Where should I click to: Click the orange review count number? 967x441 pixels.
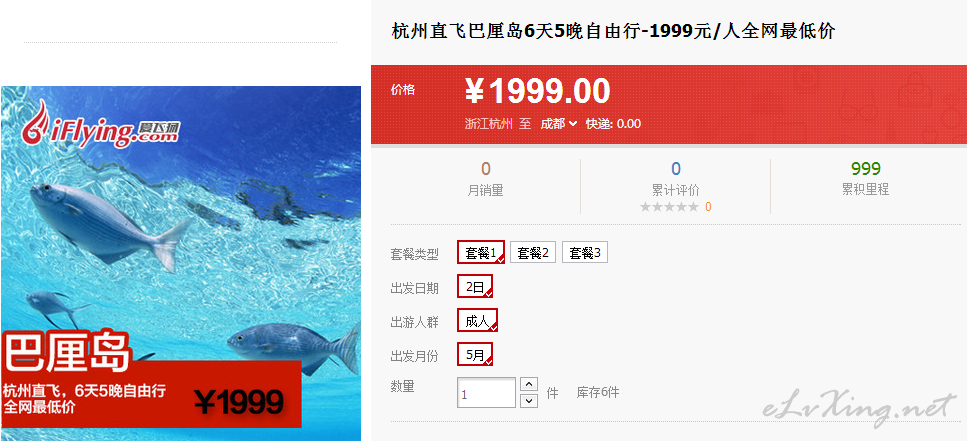(x=708, y=207)
